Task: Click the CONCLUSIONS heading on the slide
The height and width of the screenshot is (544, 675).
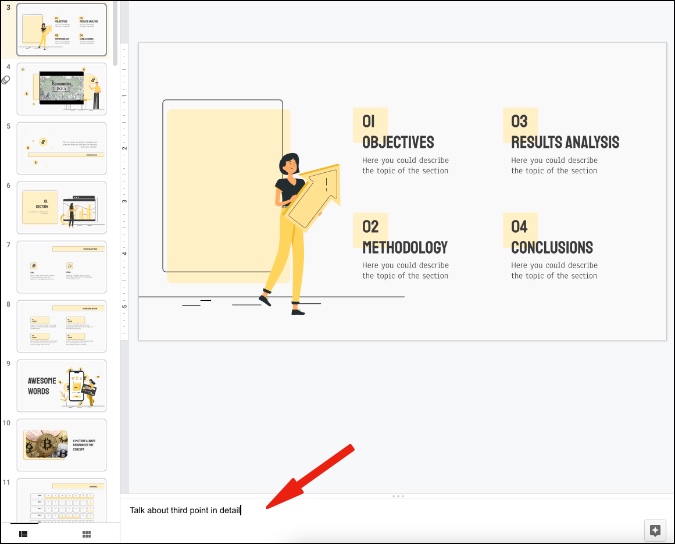Action: pos(552,247)
